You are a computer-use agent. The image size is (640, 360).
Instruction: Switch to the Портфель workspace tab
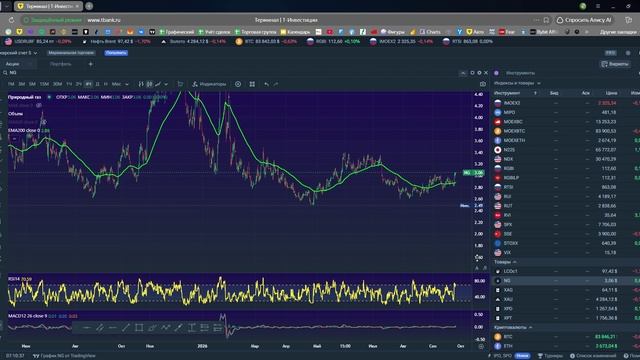click(x=60, y=64)
